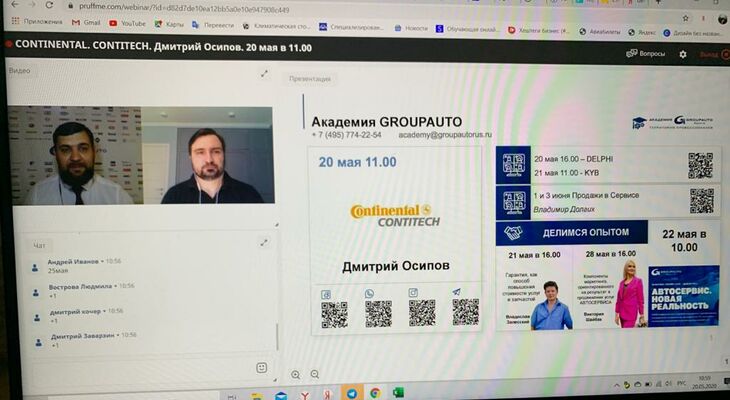Click Андрей Иванов's avatar in chat
The width and height of the screenshot is (730, 400).
pyautogui.click(x=35, y=268)
